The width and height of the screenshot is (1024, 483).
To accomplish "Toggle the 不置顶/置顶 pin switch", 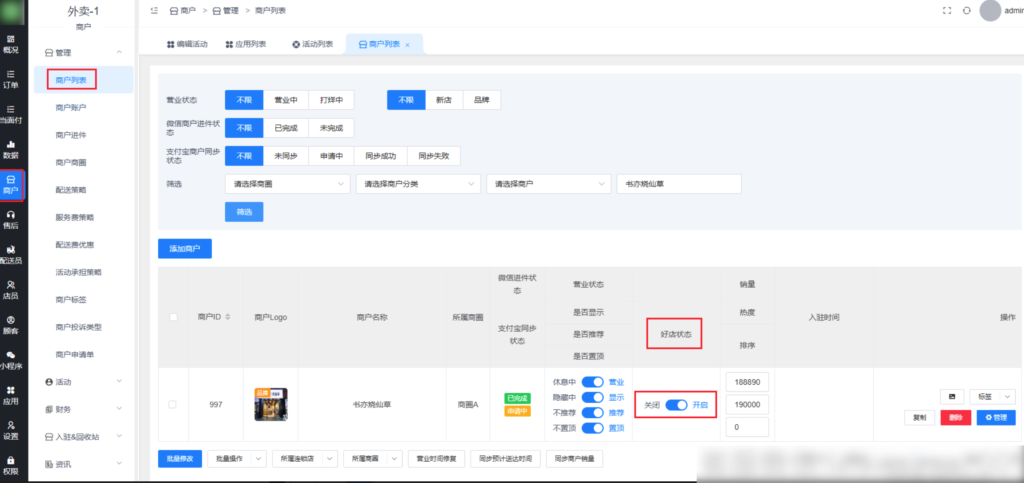I will (592, 428).
